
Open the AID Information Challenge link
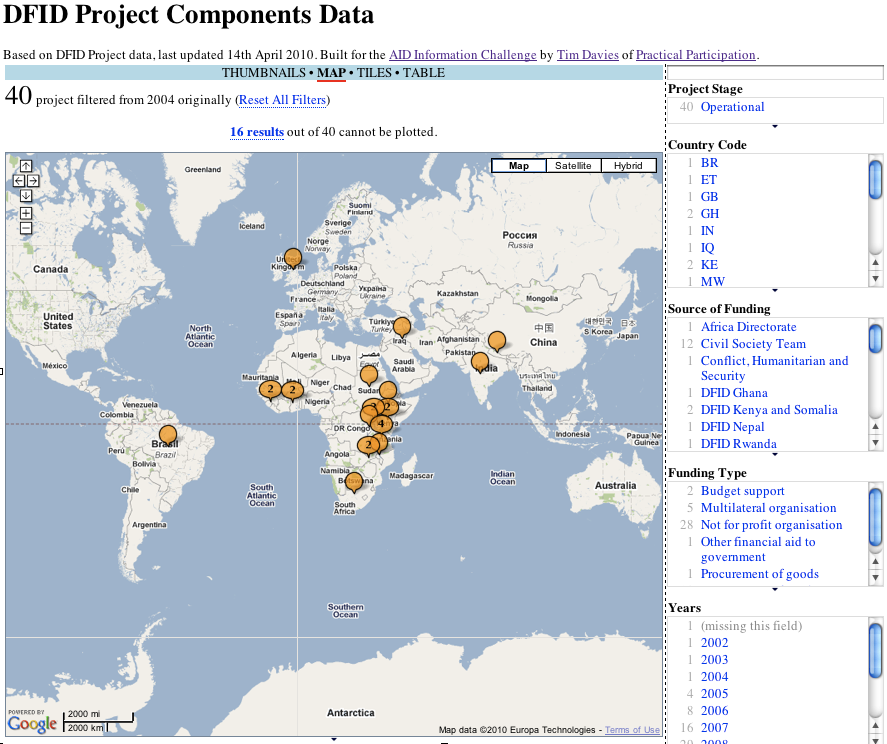coord(462,55)
